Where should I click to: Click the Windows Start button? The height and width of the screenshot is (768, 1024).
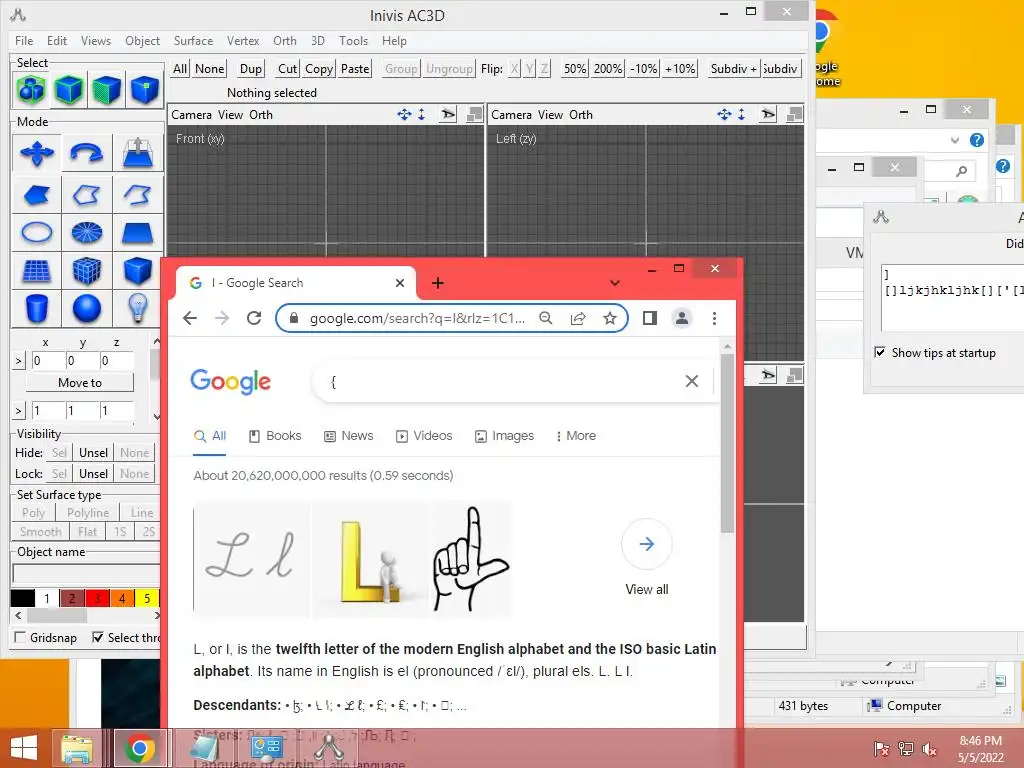pos(24,748)
